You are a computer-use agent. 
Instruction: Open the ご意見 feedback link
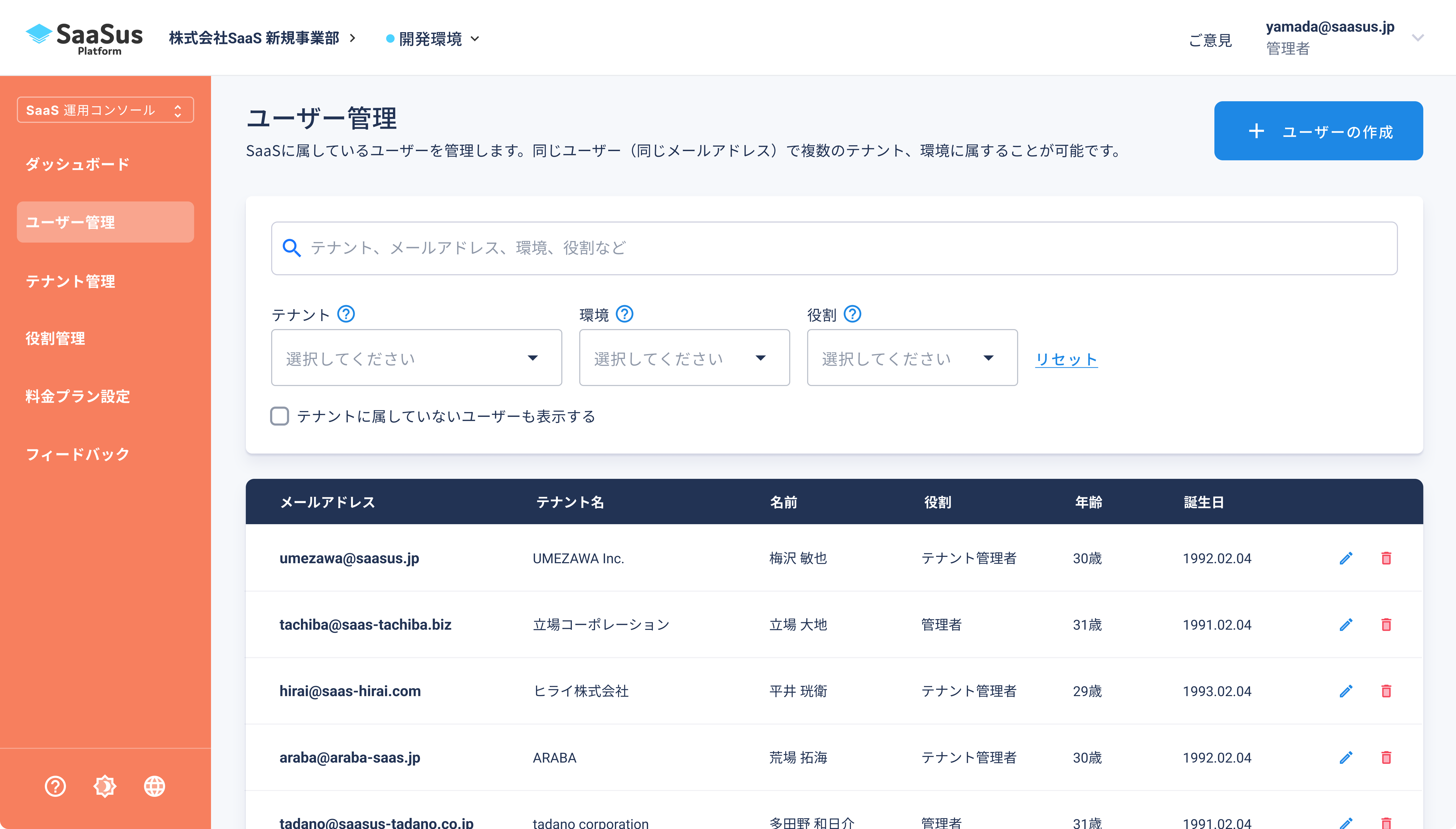click(1211, 40)
